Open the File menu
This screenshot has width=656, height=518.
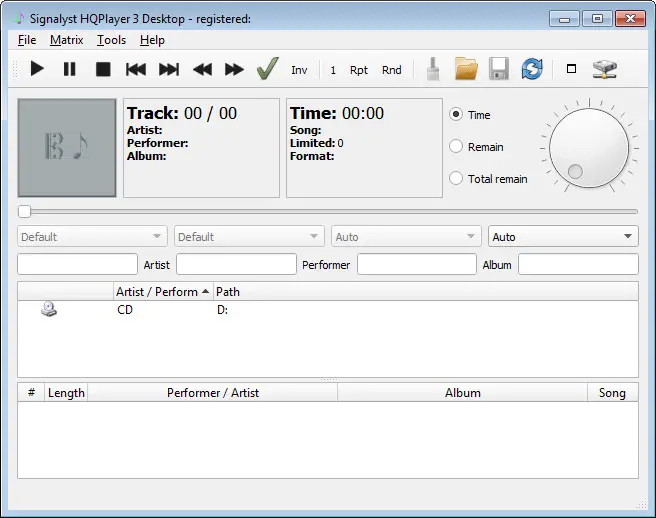click(27, 40)
